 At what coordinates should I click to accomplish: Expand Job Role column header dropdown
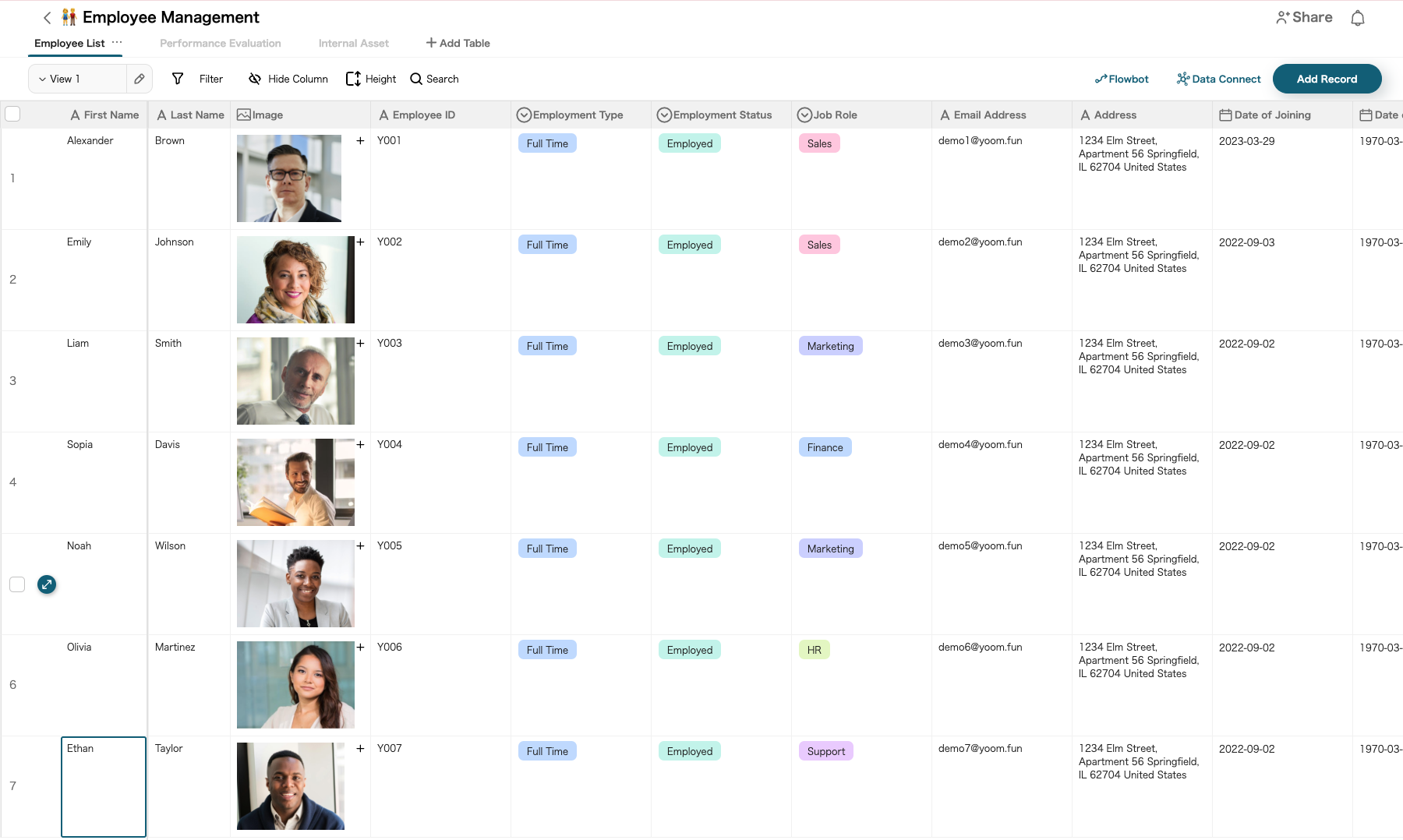(x=804, y=115)
